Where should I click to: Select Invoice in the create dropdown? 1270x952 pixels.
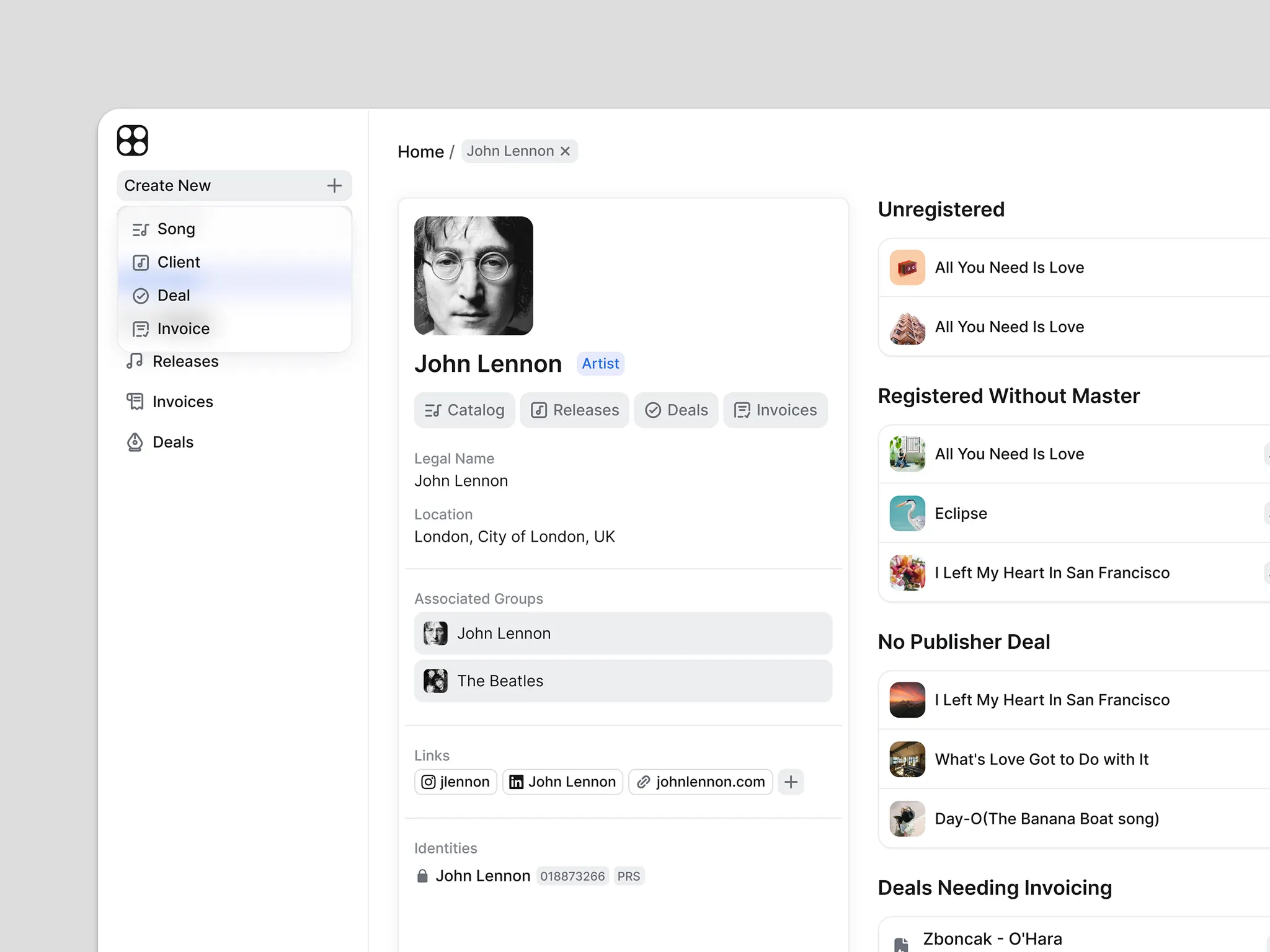[183, 328]
